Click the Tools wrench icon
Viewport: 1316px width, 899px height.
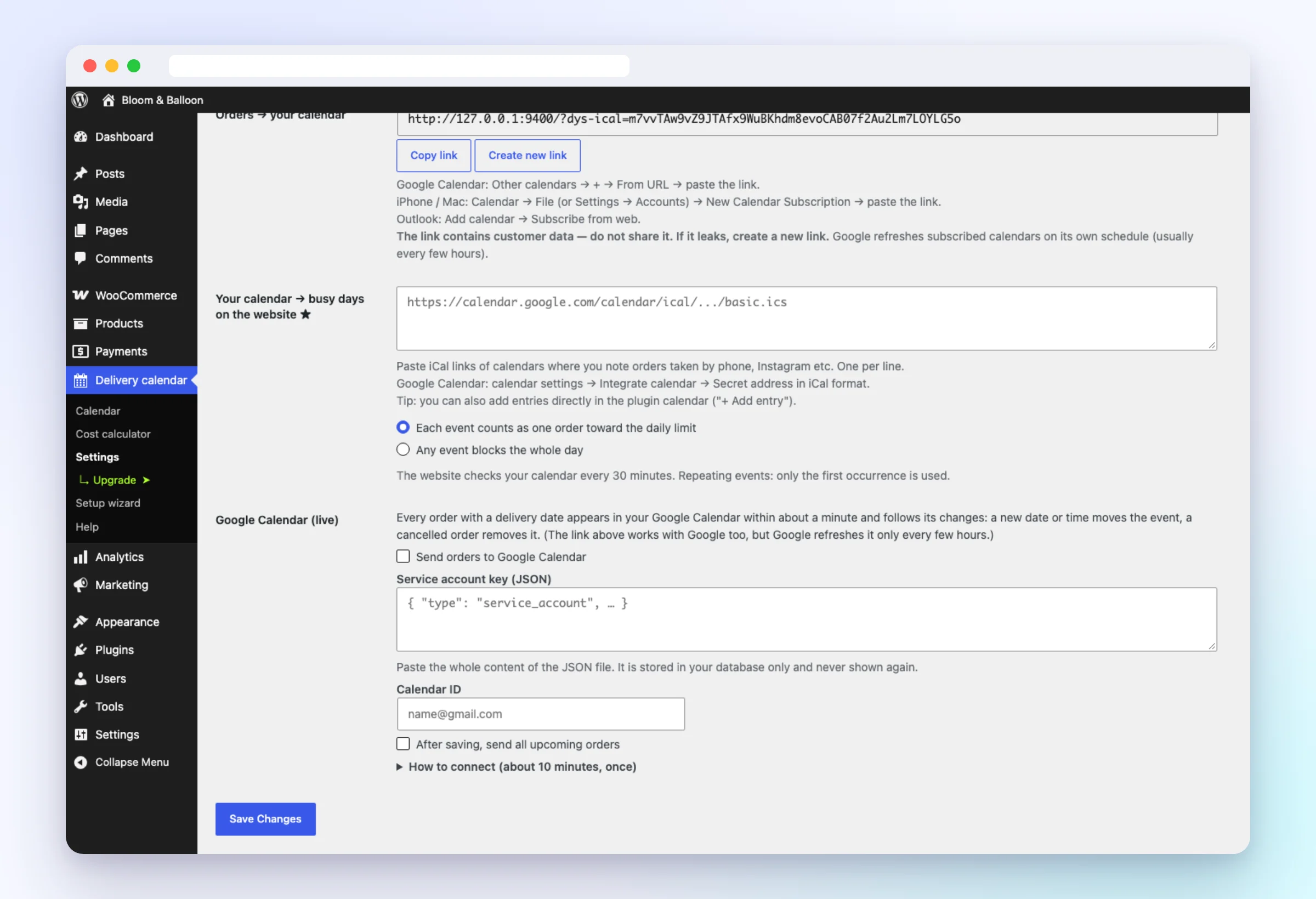coord(81,706)
